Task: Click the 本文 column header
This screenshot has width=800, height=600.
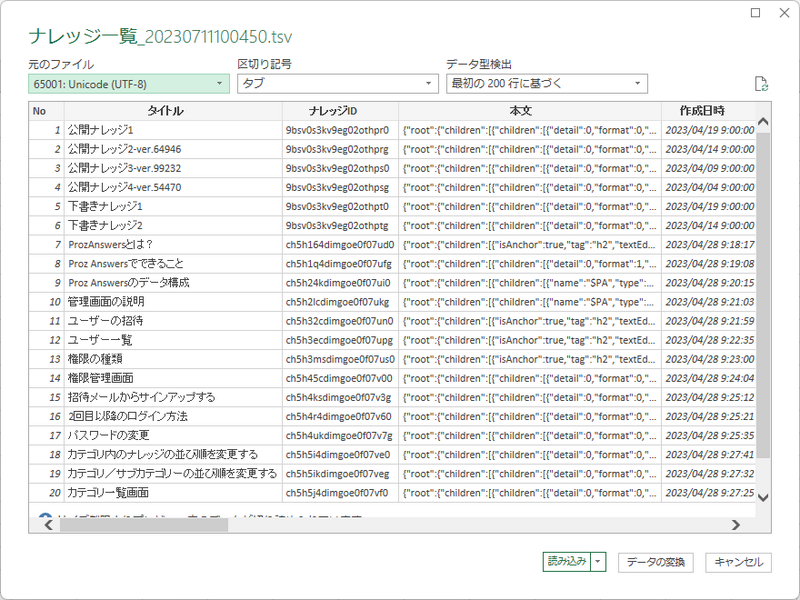Action: coord(530,111)
